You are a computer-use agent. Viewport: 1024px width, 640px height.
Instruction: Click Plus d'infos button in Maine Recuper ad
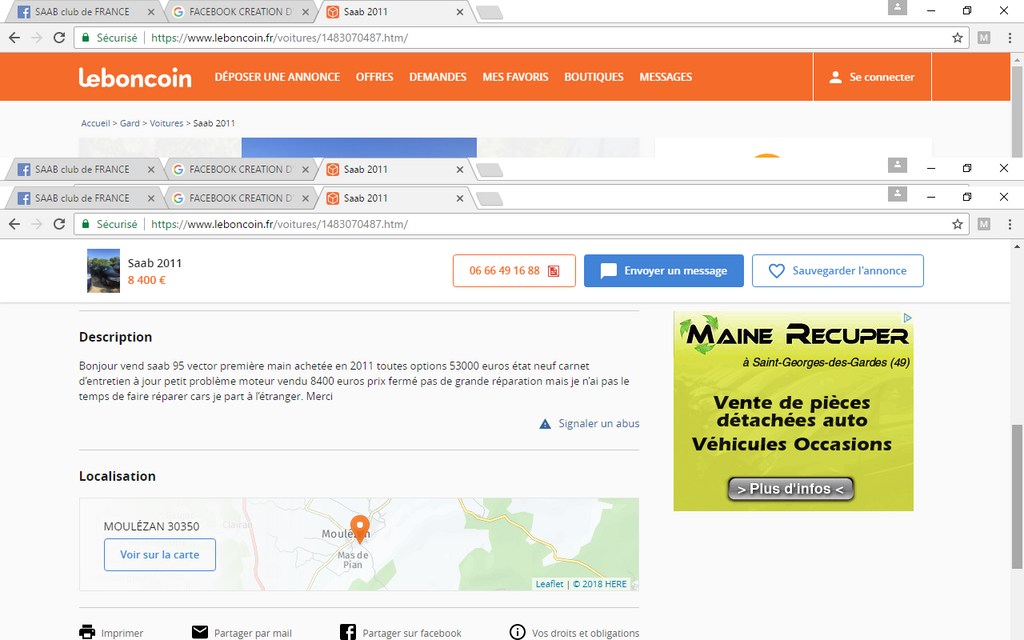click(x=790, y=488)
